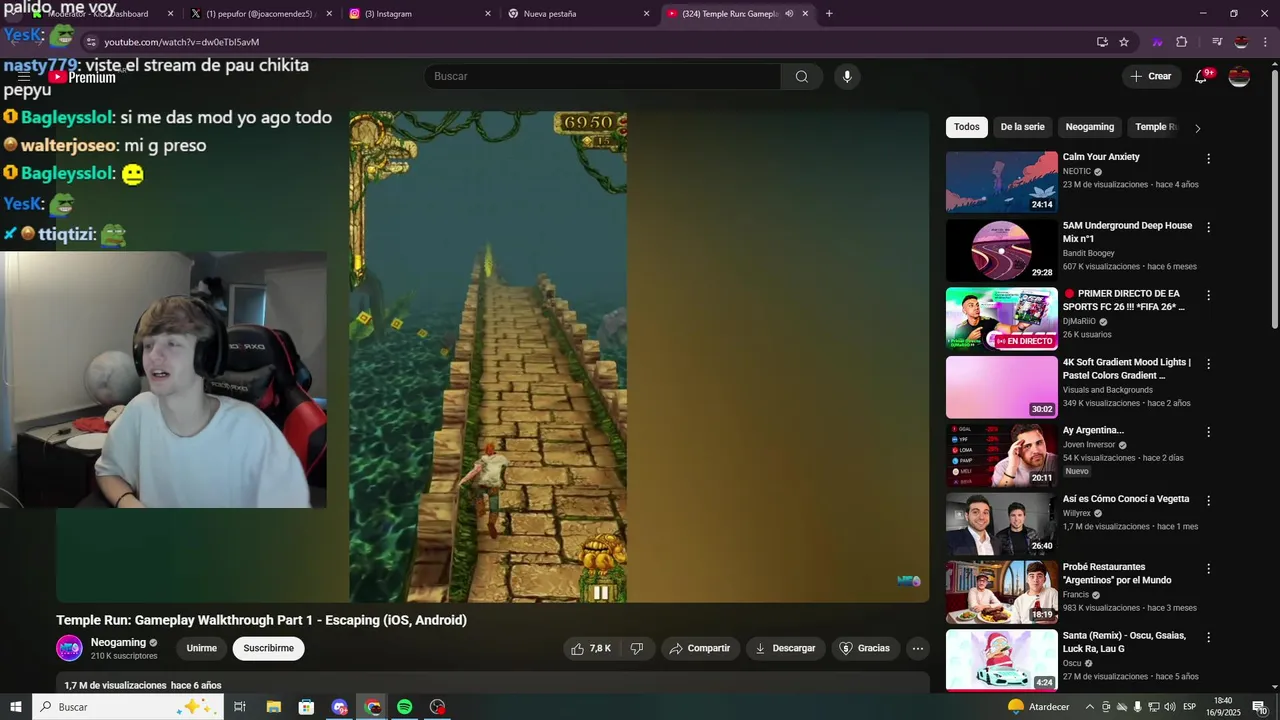Open 4K Soft Gradient Mood Lights thumbnail
This screenshot has height=720, width=1280.
(x=1001, y=387)
